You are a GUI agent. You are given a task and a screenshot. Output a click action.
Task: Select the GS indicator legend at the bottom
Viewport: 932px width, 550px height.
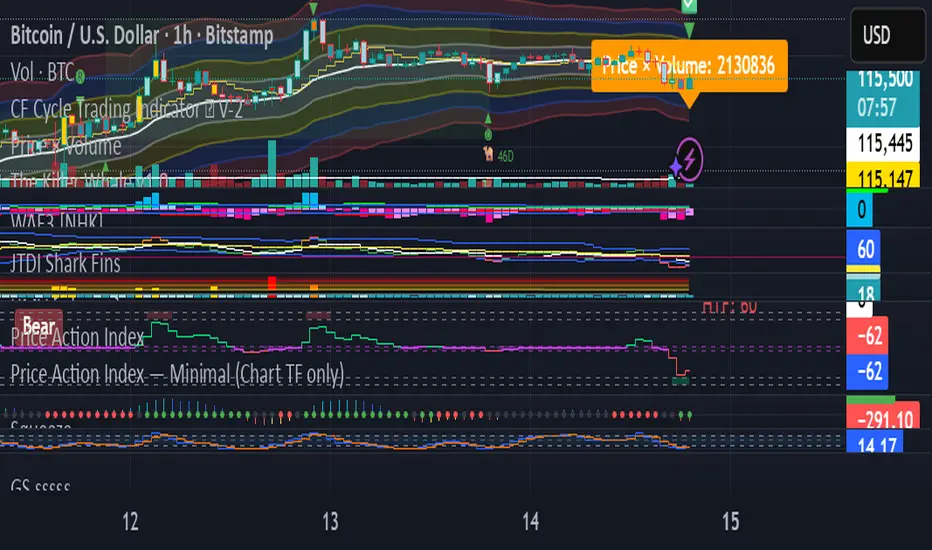point(40,486)
